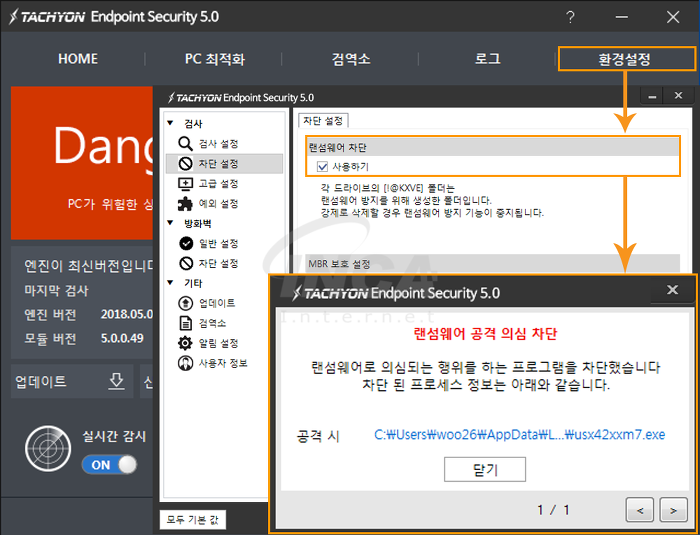Click the 차단 설정 icon under 방화벽
Image resolution: width=700 pixels, height=535 pixels.
point(186,263)
